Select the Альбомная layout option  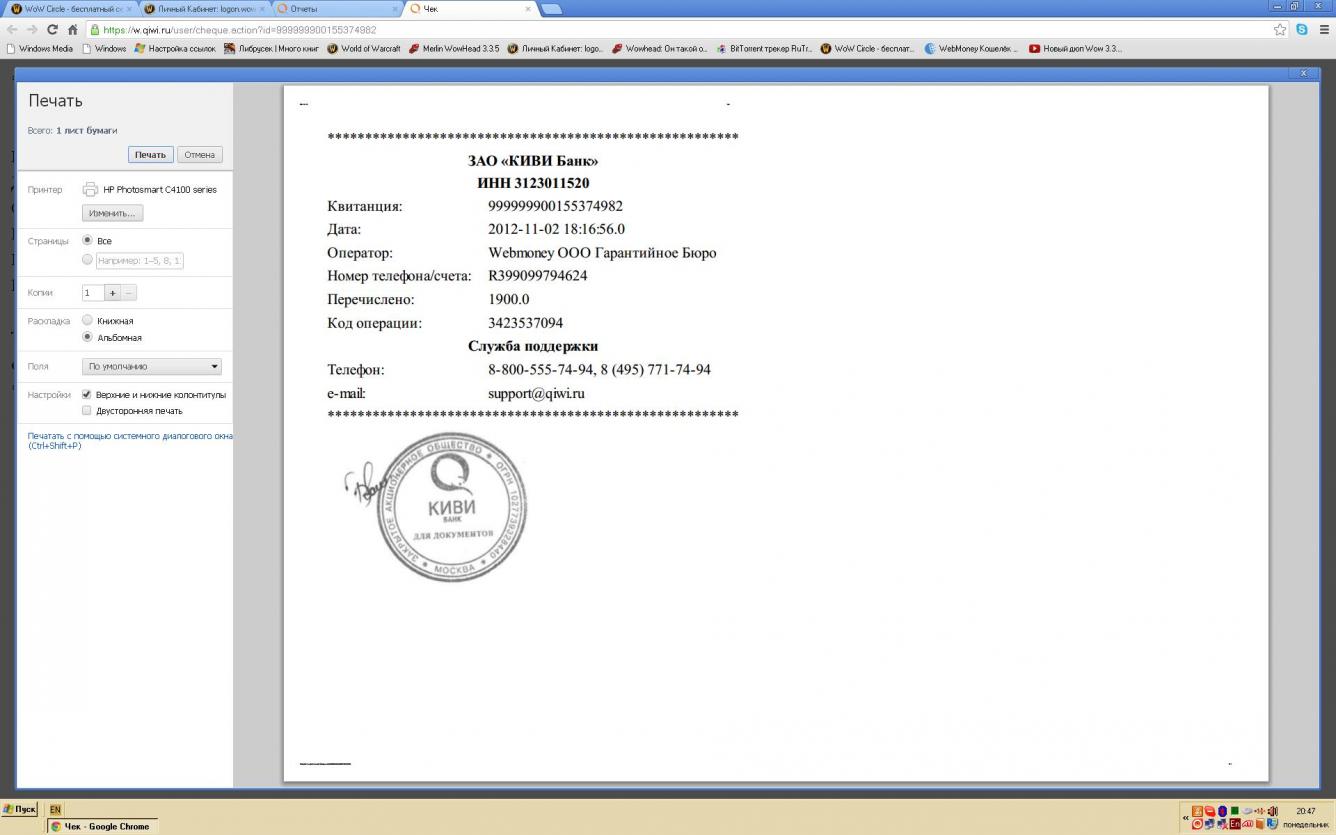click(87, 337)
